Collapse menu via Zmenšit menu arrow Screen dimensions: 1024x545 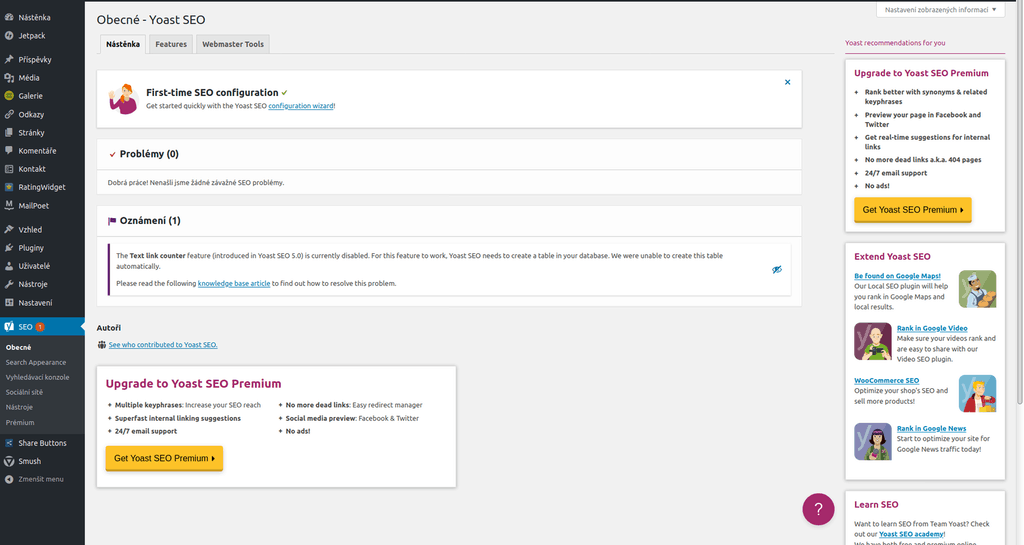pyautogui.click(x=9, y=479)
